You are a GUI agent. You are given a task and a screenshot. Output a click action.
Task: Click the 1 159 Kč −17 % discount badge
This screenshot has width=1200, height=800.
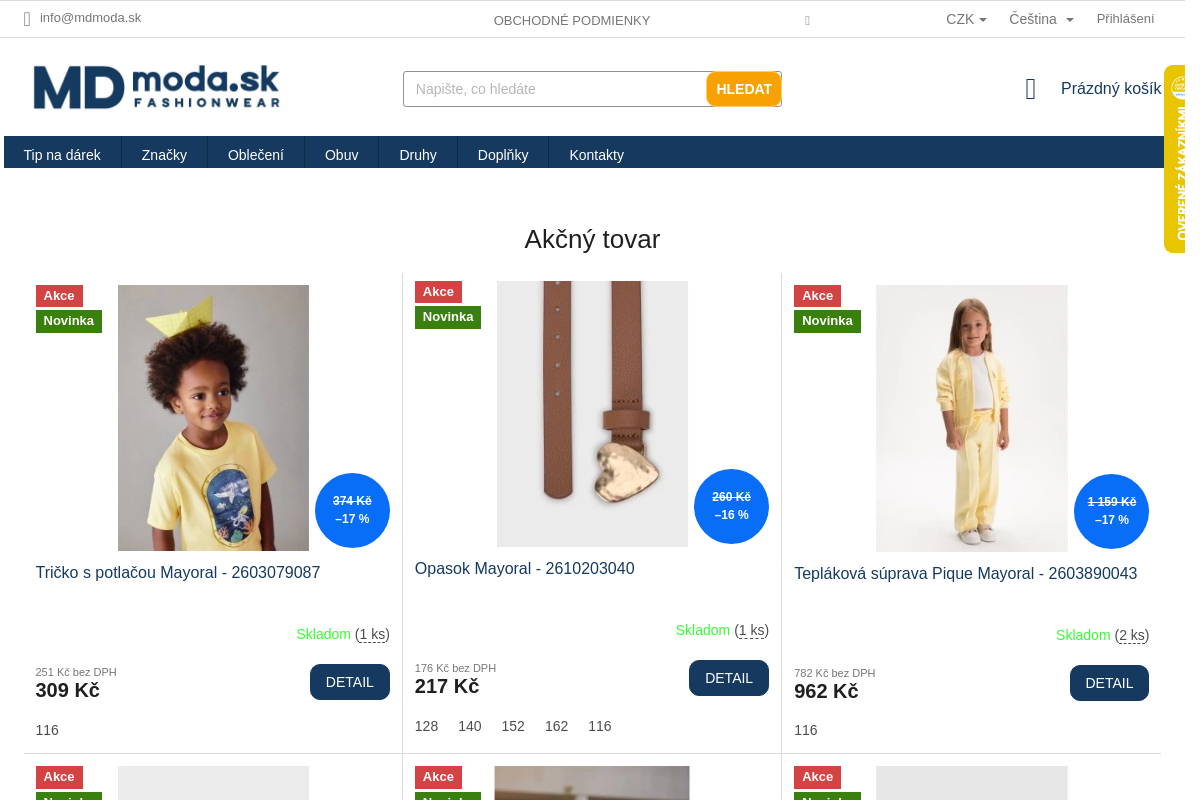coord(1111,511)
